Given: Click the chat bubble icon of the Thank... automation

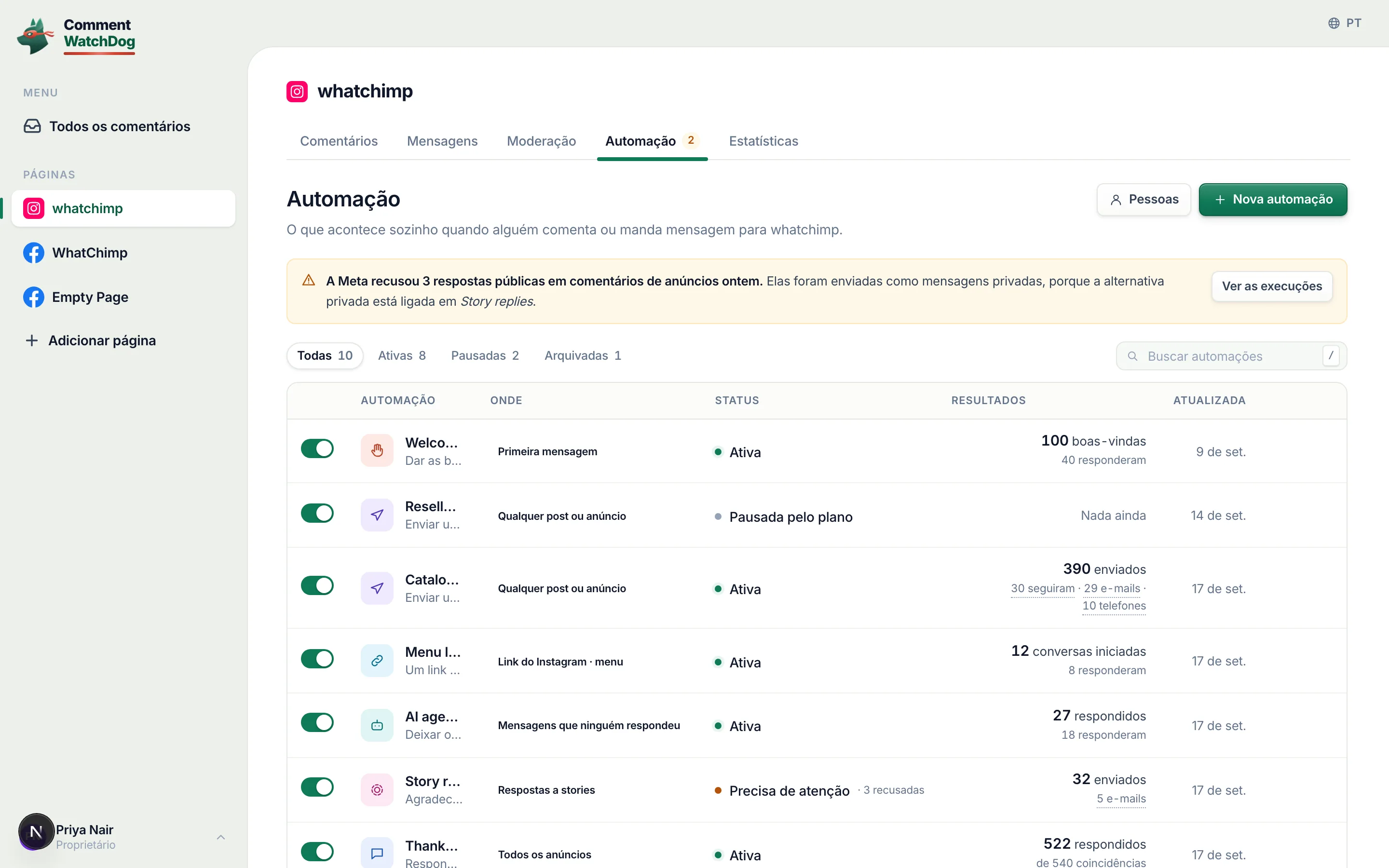Looking at the screenshot, I should pos(377,853).
